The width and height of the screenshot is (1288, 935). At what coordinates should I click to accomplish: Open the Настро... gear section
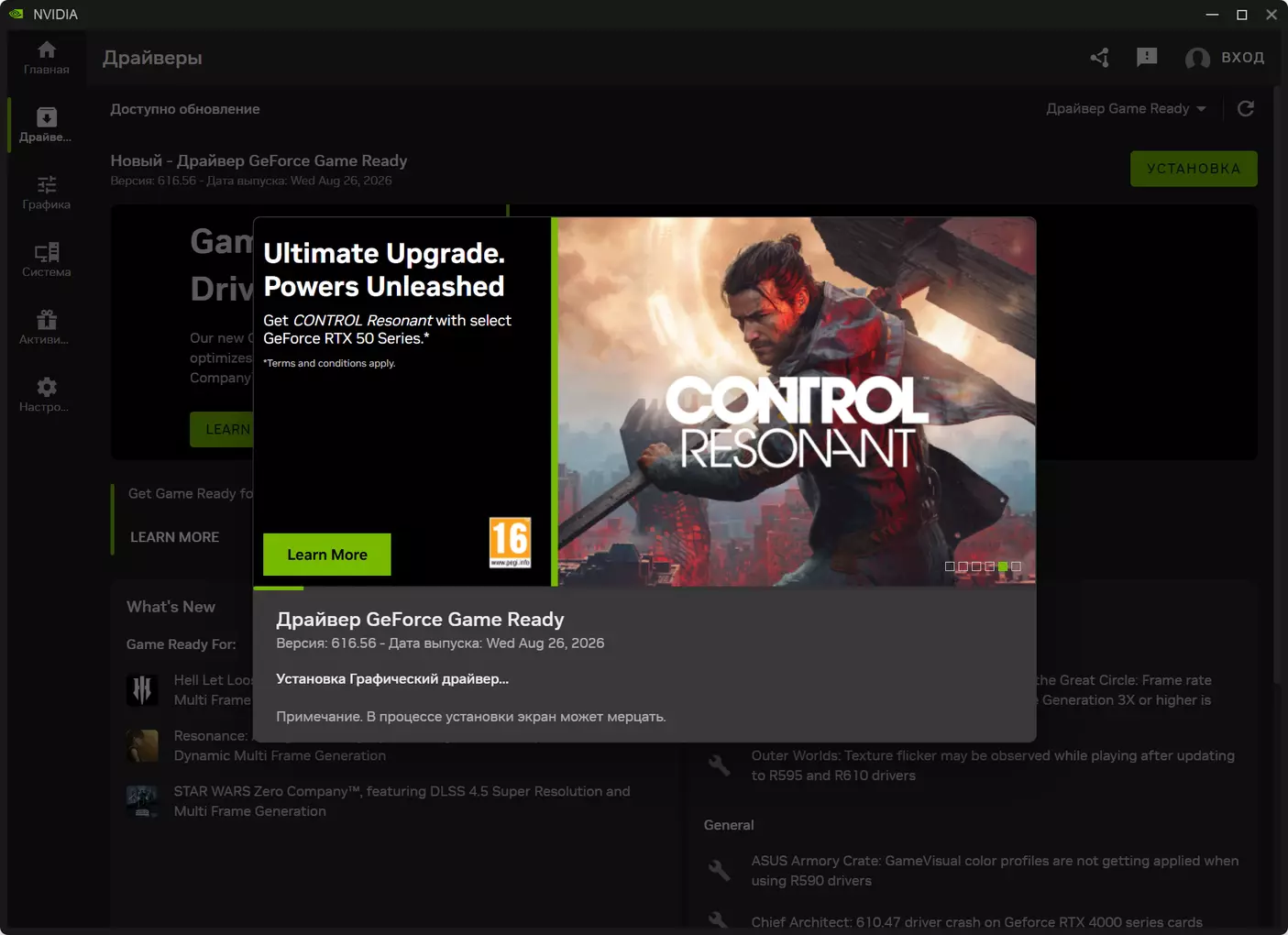tap(47, 395)
